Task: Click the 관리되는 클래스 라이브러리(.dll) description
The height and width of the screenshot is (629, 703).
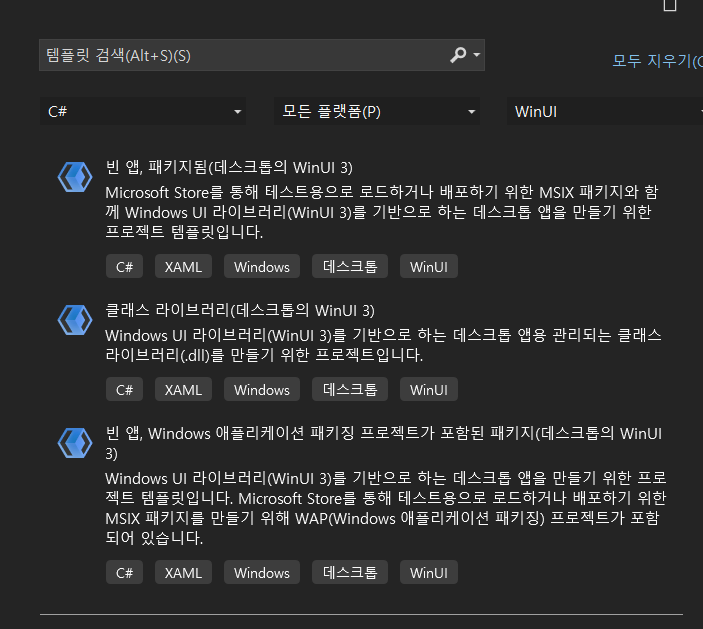Action: point(383,345)
